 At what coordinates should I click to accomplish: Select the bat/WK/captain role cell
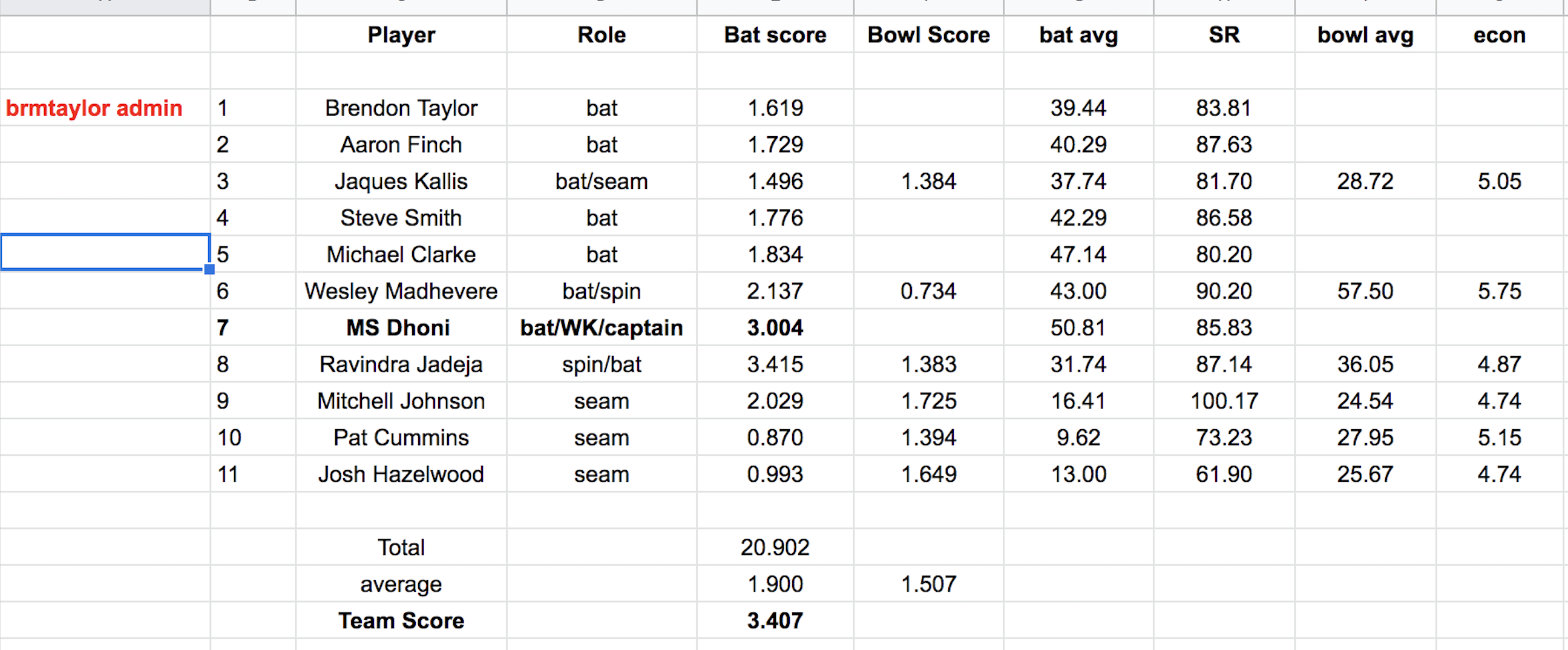(x=602, y=328)
